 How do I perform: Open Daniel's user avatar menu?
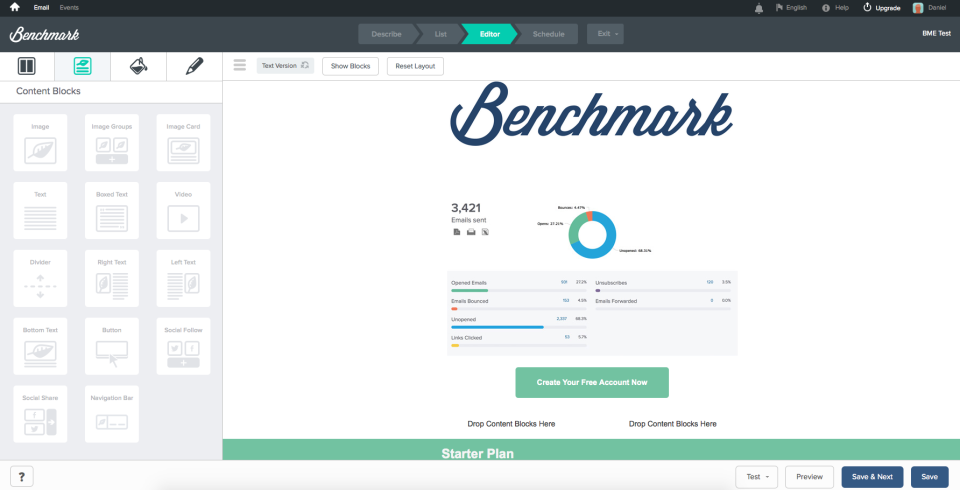918,8
